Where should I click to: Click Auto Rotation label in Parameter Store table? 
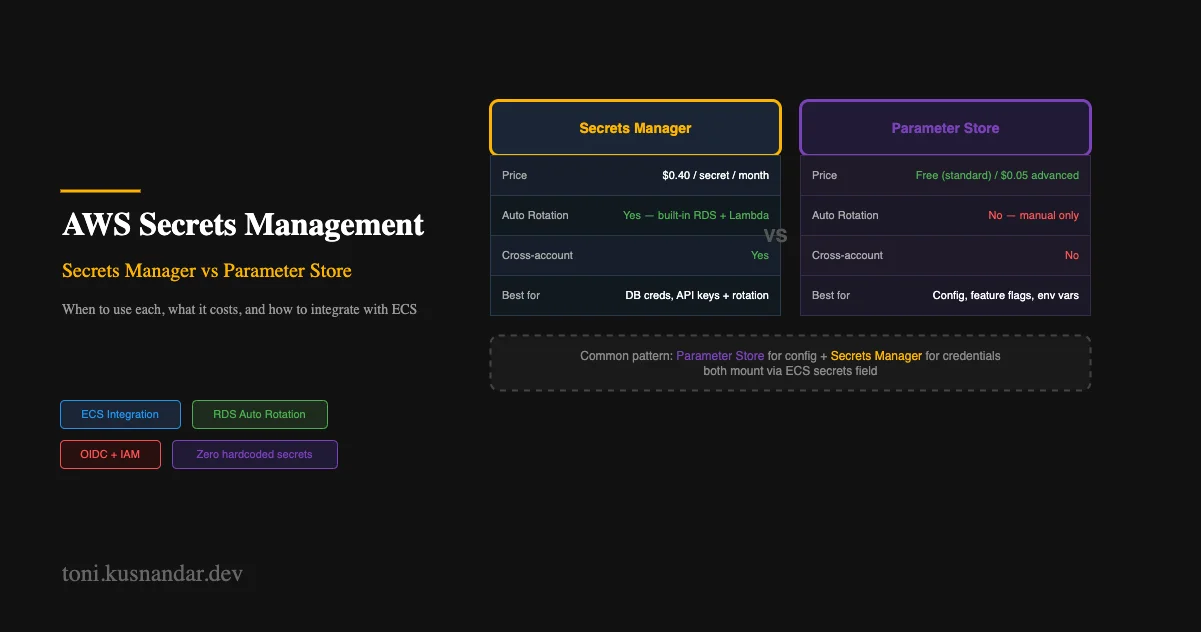point(845,215)
